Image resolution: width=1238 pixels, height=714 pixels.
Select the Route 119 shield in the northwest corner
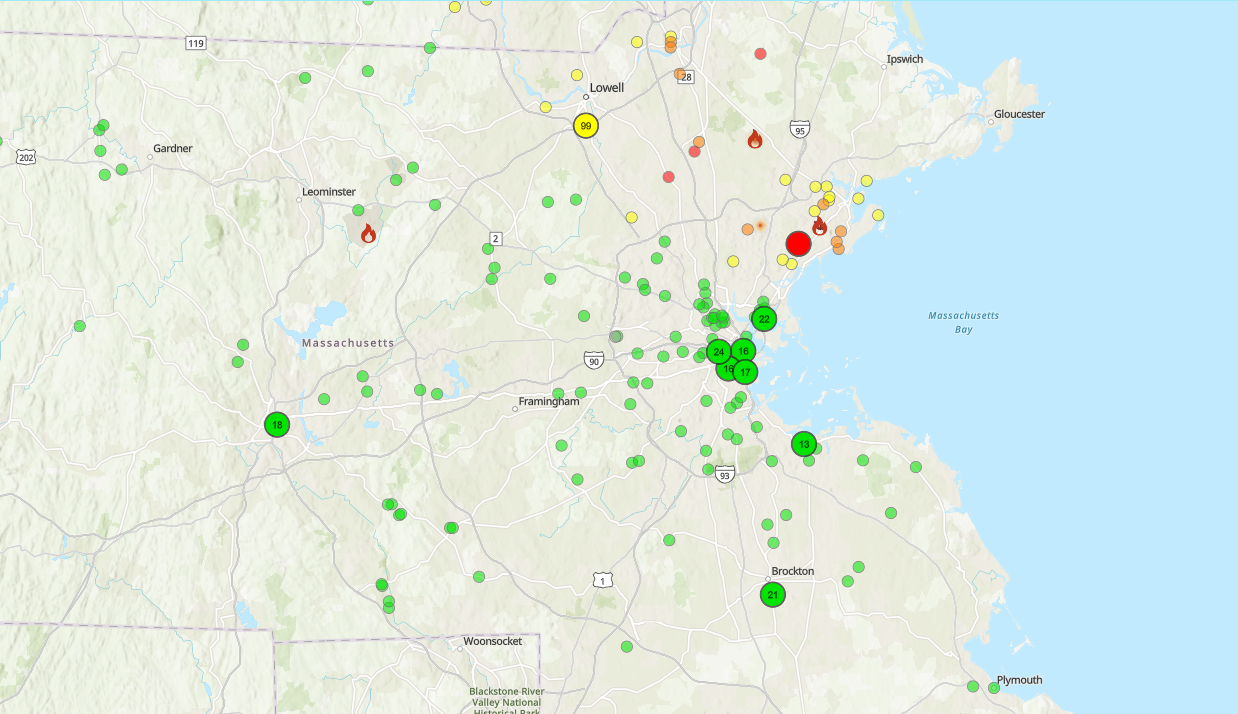[196, 43]
